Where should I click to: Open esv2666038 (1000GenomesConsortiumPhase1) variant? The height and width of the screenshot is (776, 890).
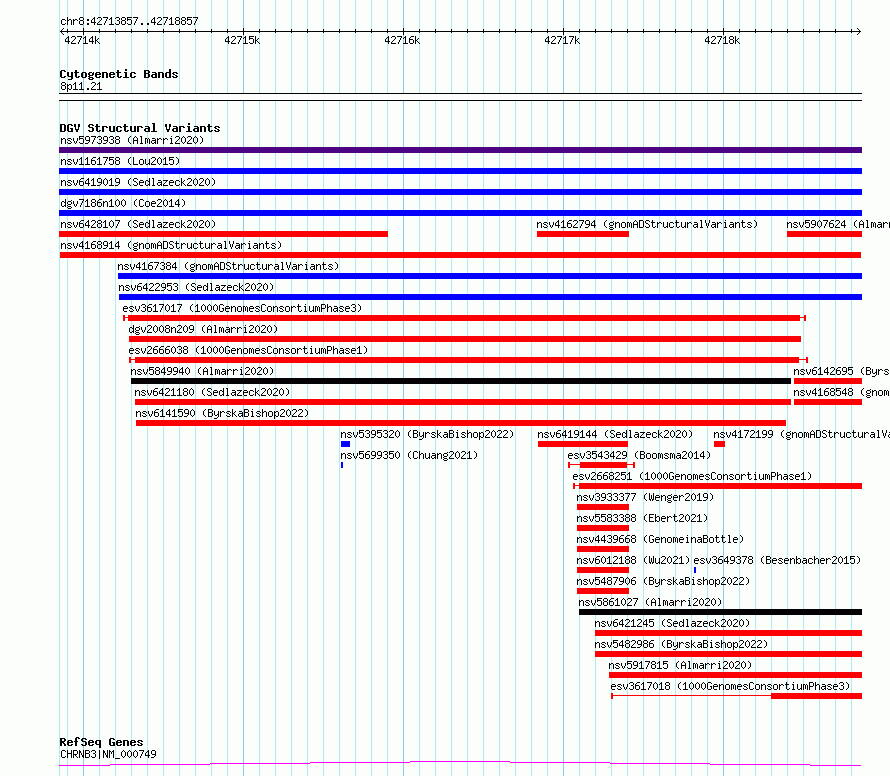click(248, 350)
